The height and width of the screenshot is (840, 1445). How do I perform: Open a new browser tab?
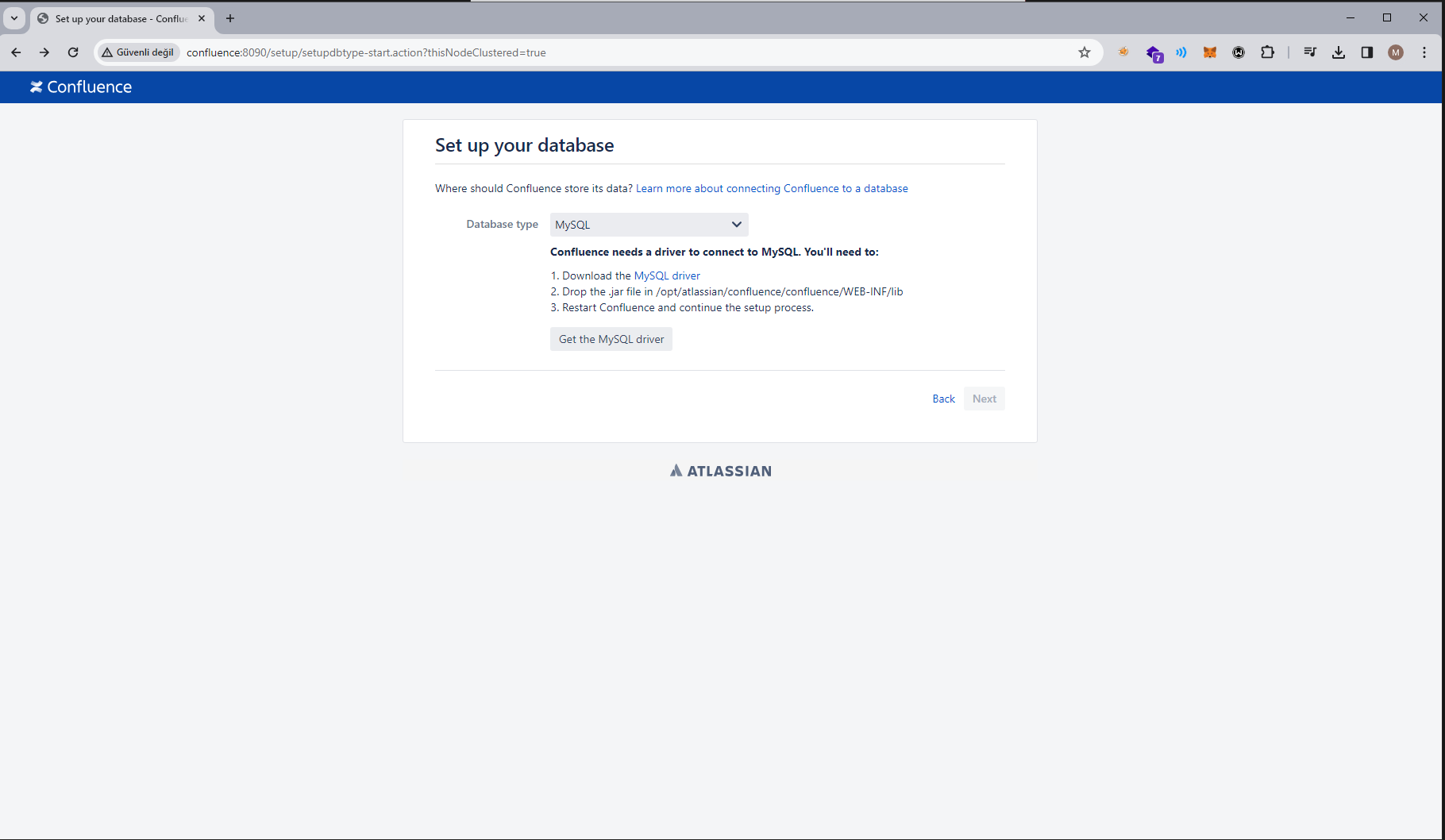pos(230,18)
